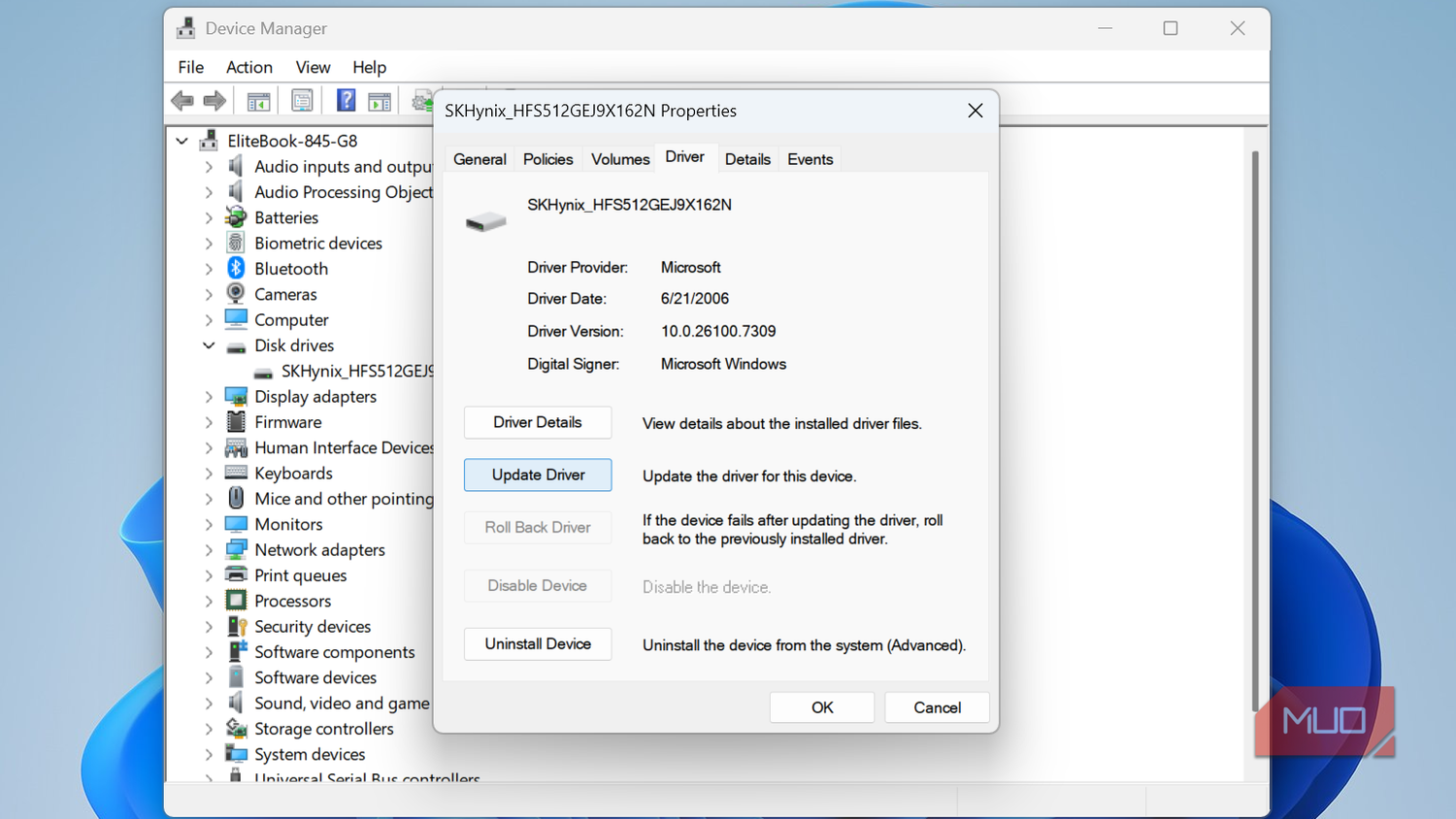Expand the System devices chevron
The image size is (1456, 819).
coord(209,754)
